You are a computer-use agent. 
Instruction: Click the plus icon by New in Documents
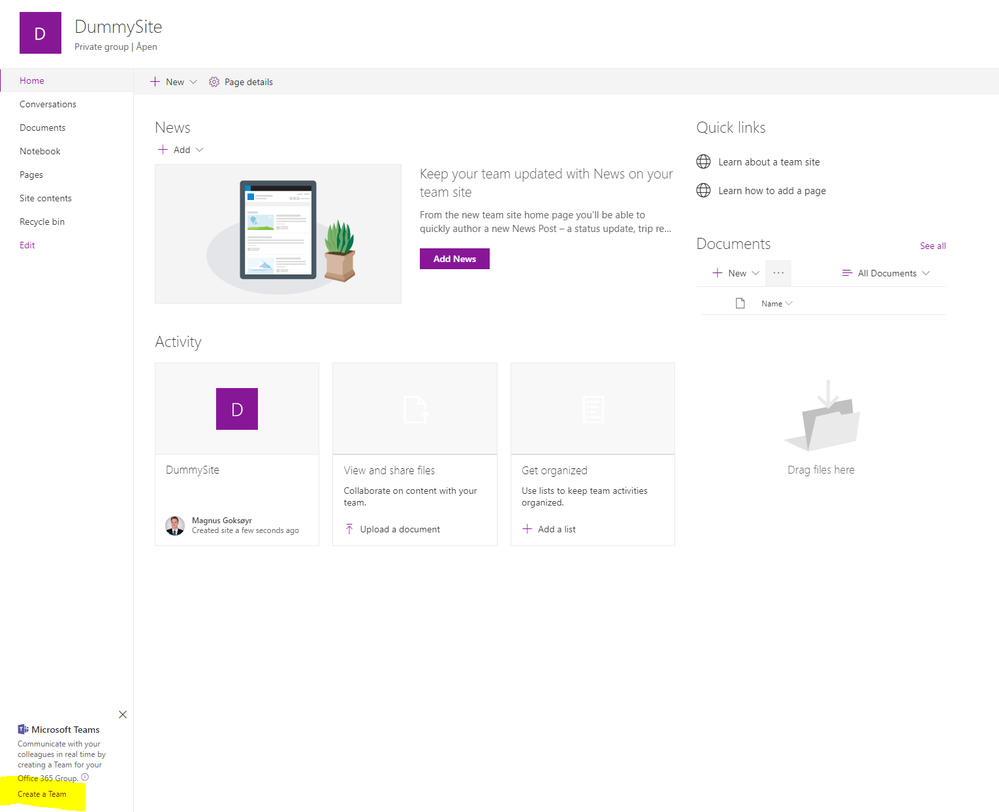(x=717, y=273)
